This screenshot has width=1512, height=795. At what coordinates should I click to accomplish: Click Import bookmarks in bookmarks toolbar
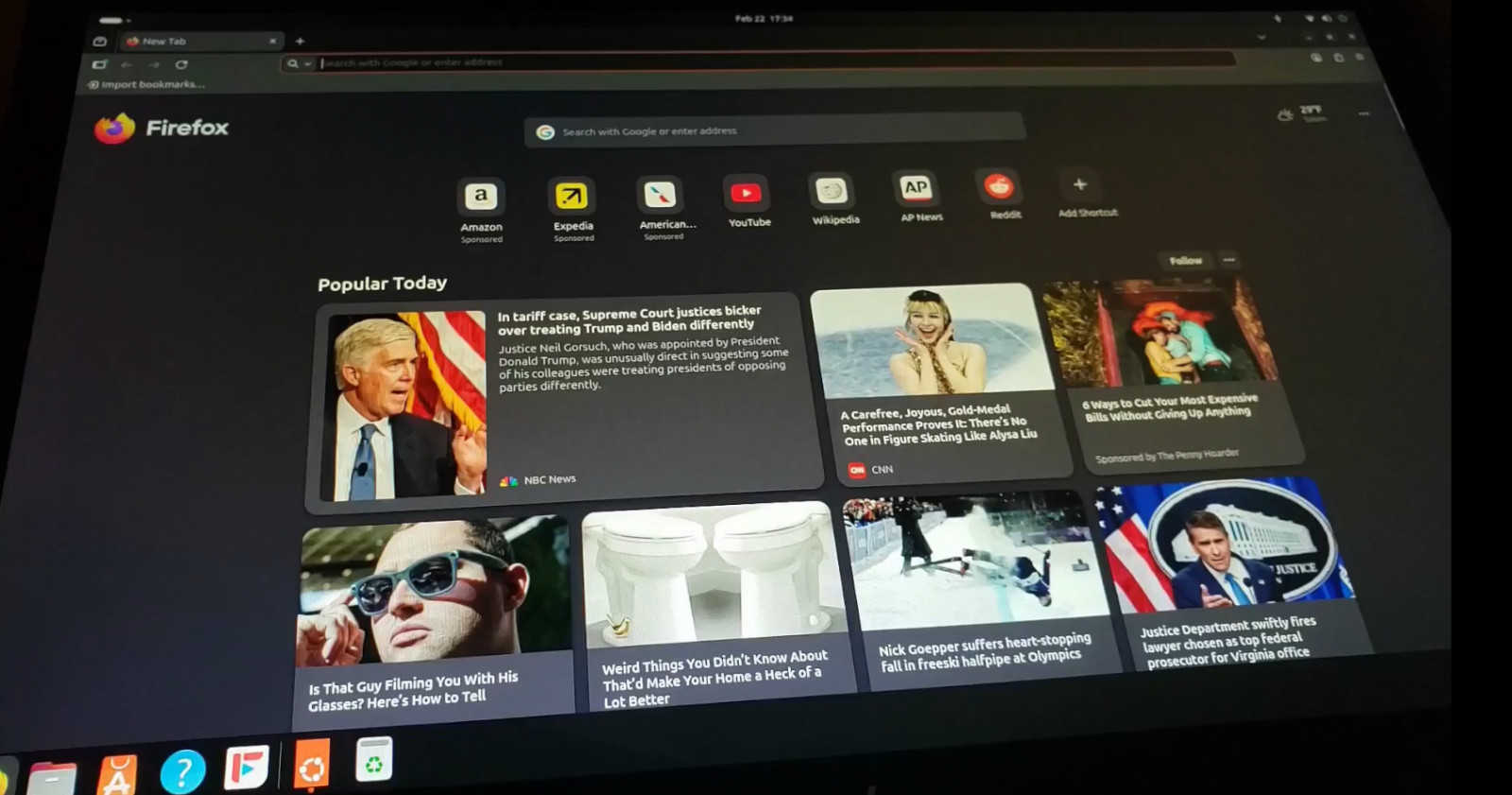tap(146, 84)
